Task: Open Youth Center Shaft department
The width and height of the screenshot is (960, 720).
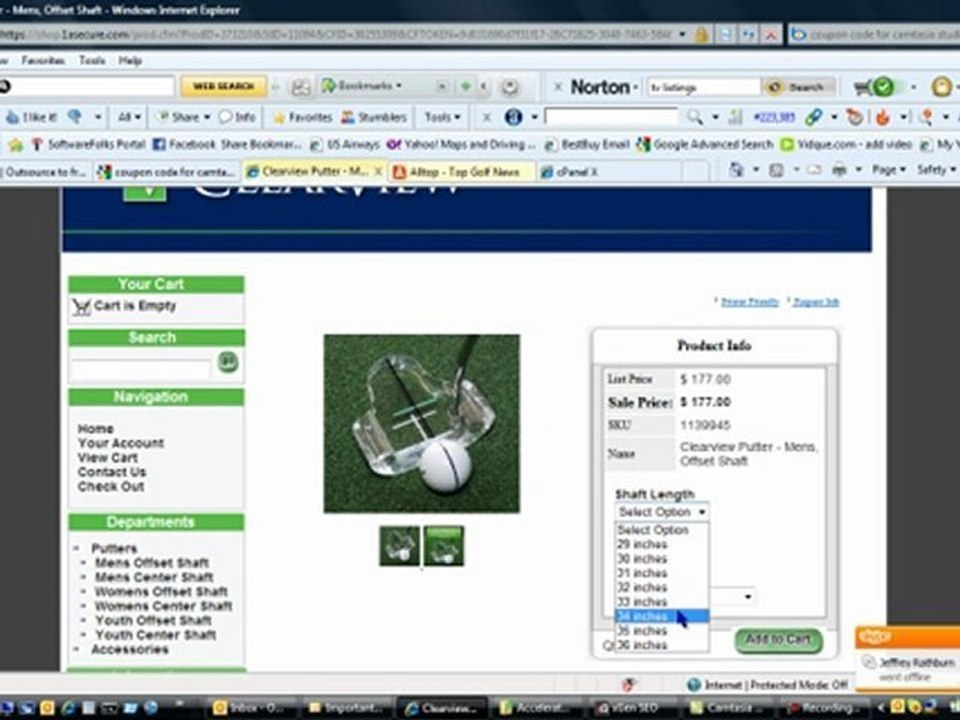Action: point(156,635)
